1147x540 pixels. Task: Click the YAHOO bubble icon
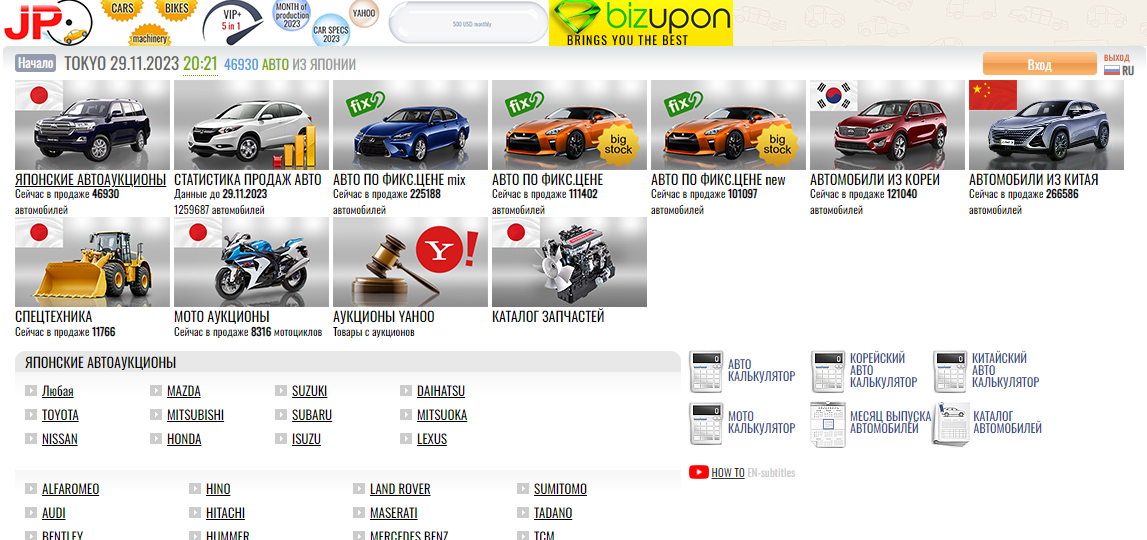pos(364,12)
